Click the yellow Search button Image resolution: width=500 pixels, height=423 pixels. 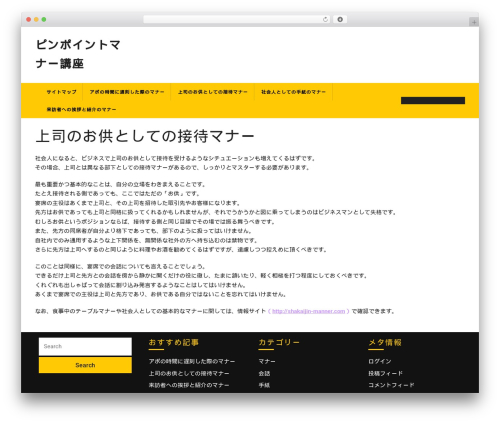pyautogui.click(x=85, y=365)
